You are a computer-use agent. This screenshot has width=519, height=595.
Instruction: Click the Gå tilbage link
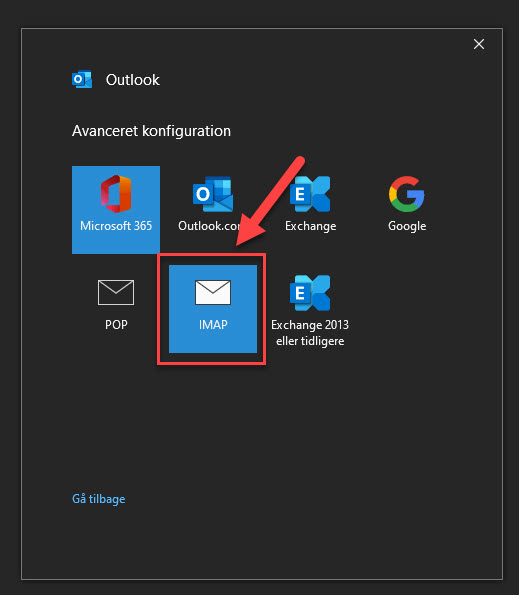[99, 499]
